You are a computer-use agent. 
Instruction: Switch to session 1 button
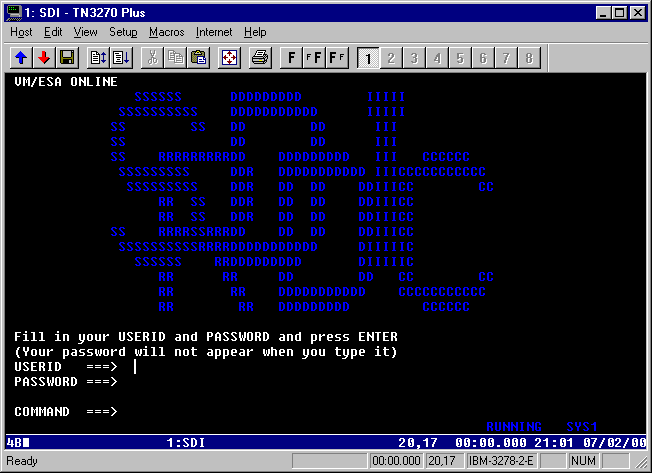click(x=368, y=57)
